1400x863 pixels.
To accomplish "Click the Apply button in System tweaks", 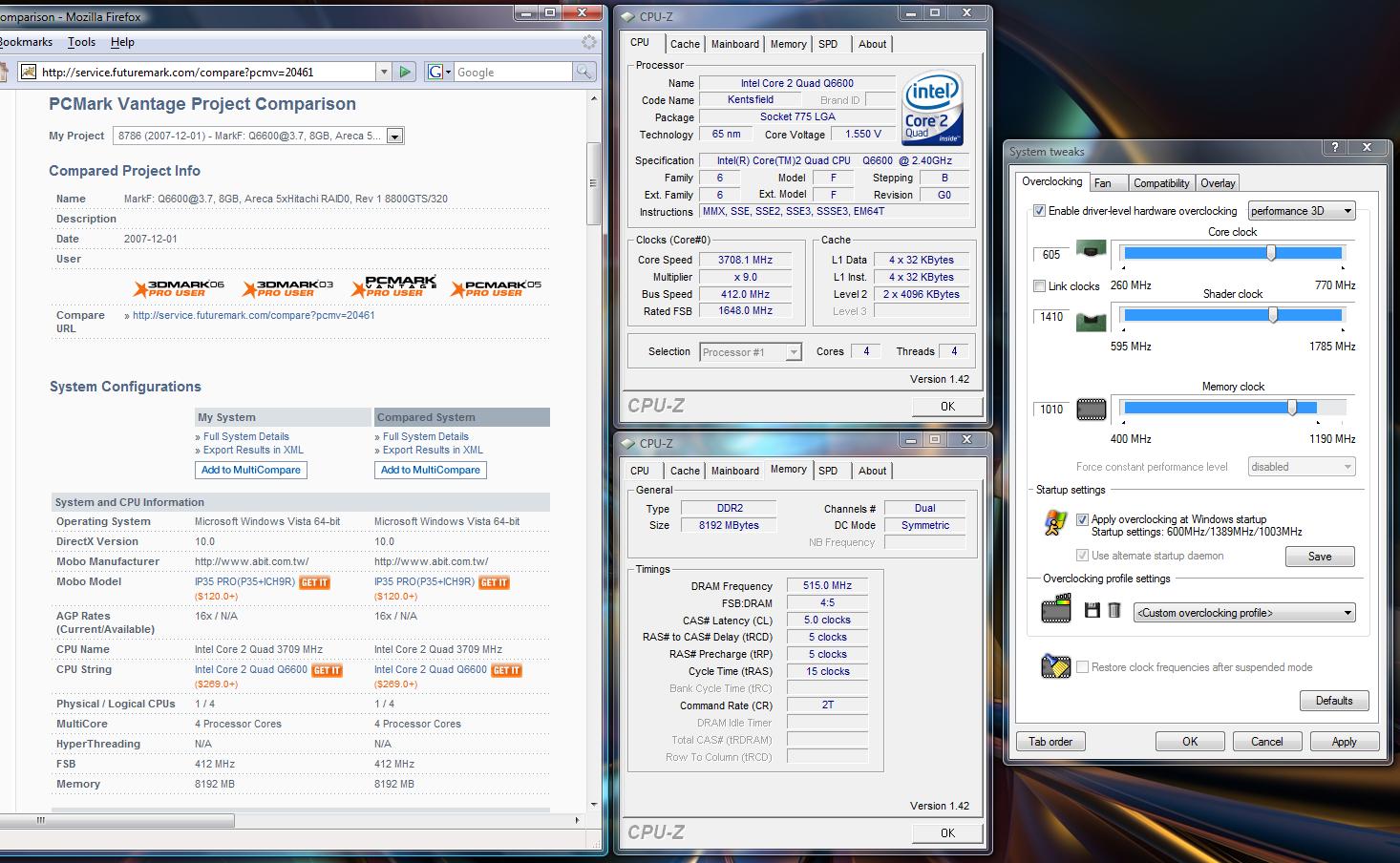I will point(1344,742).
